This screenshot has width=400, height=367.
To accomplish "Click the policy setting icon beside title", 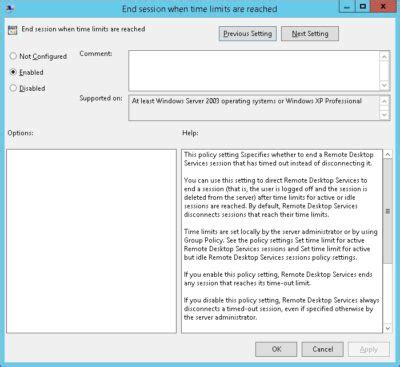I will (x=12, y=30).
